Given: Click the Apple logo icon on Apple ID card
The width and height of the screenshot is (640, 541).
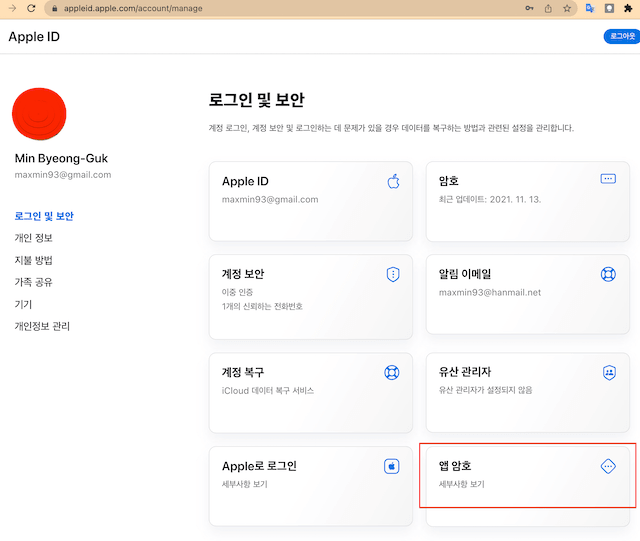Looking at the screenshot, I should click(393, 181).
